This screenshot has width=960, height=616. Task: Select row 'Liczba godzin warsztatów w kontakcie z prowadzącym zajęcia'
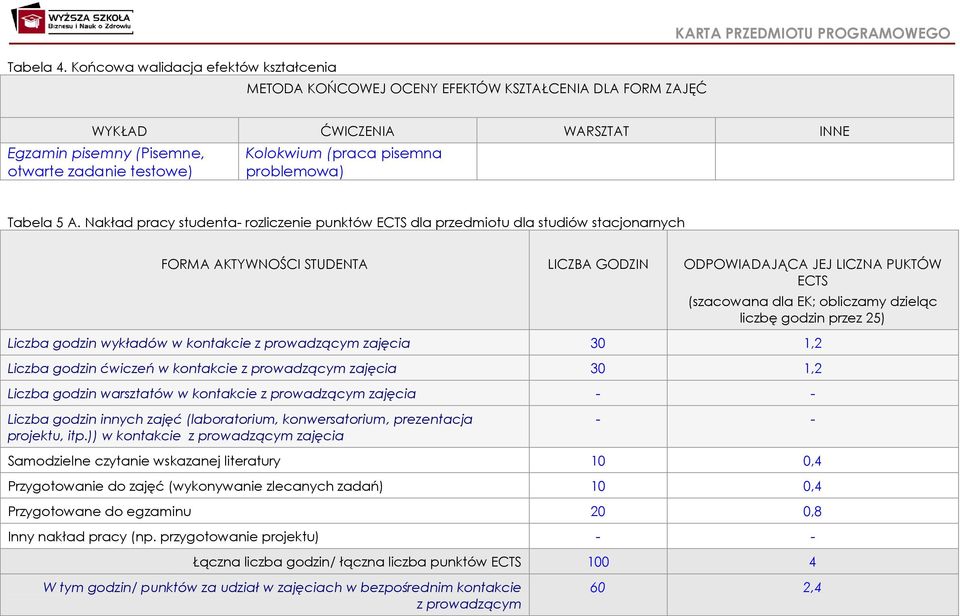click(x=479, y=393)
